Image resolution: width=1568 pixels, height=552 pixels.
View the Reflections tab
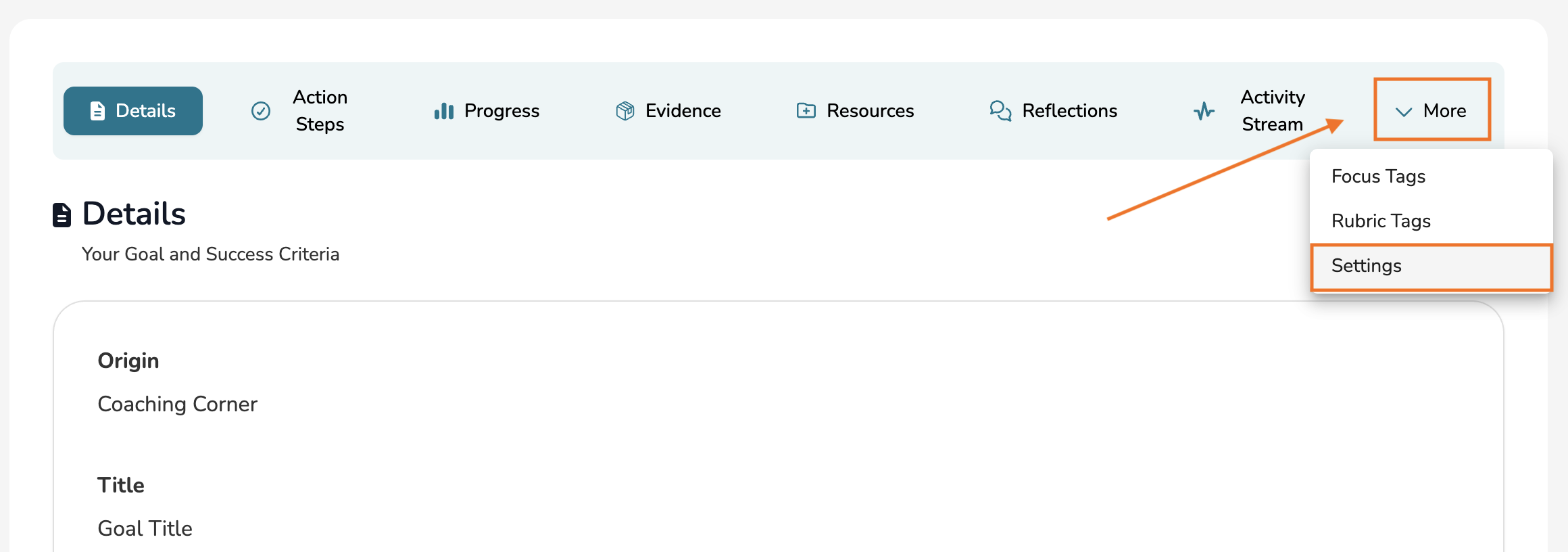click(1069, 111)
